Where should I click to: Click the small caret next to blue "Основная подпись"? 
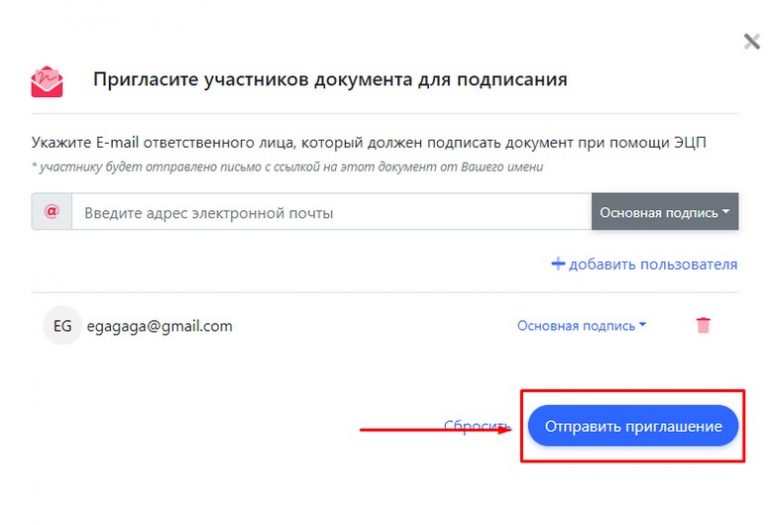coord(643,326)
